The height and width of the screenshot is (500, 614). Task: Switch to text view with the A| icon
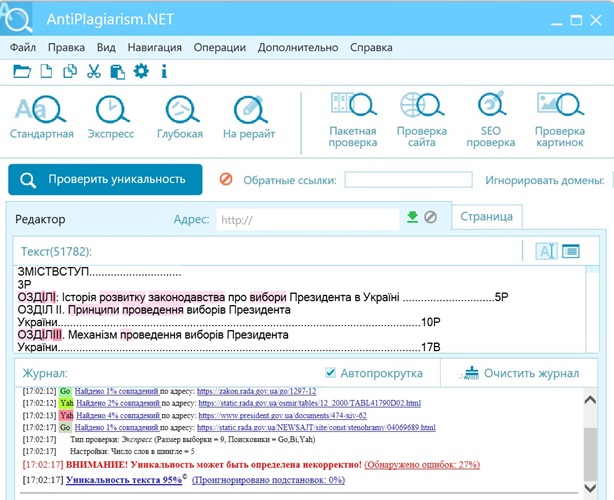click(546, 251)
